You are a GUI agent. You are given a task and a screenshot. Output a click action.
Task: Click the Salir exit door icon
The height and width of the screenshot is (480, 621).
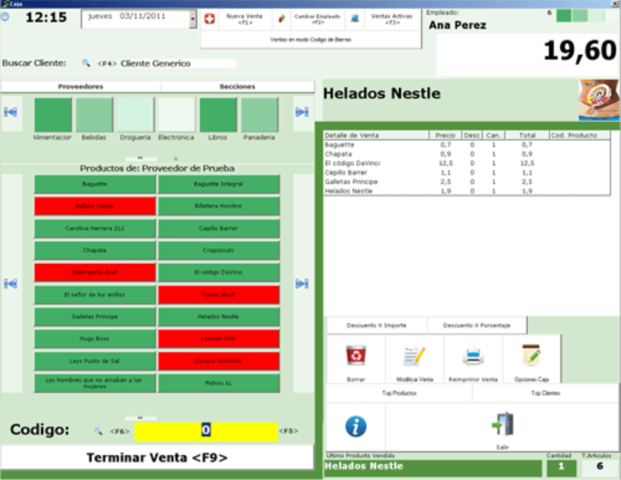pyautogui.click(x=503, y=424)
